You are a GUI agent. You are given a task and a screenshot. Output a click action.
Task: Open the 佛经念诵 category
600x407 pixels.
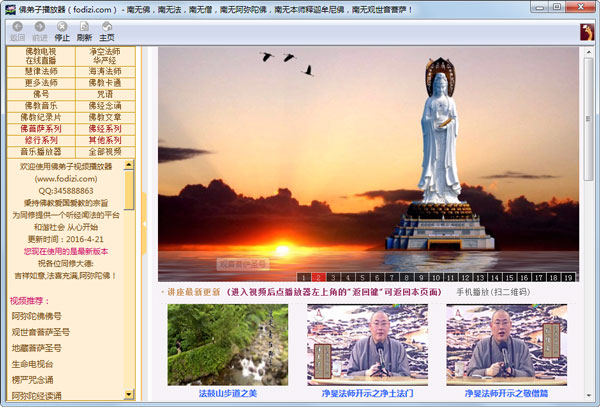pyautogui.click(x=105, y=106)
